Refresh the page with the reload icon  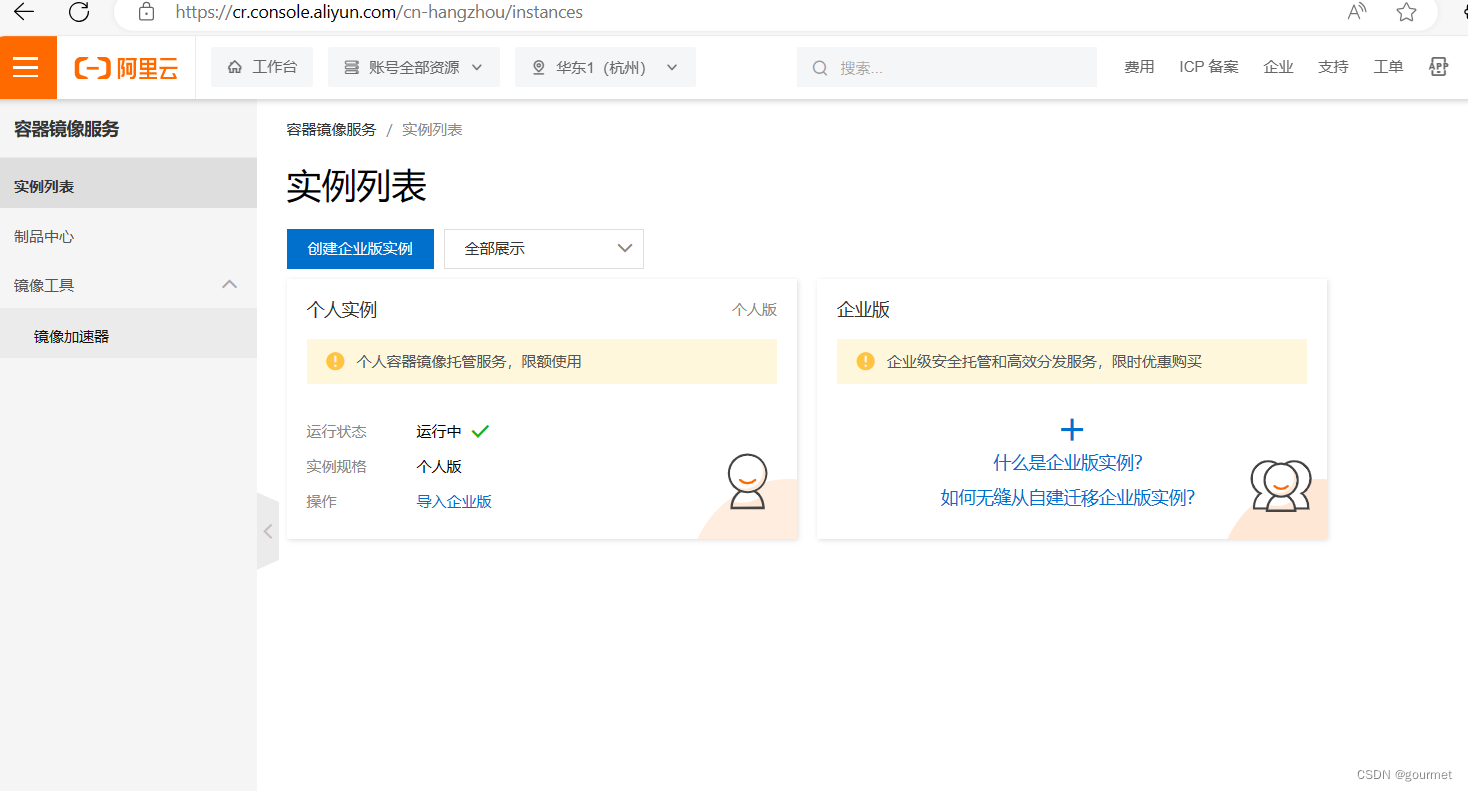78,14
